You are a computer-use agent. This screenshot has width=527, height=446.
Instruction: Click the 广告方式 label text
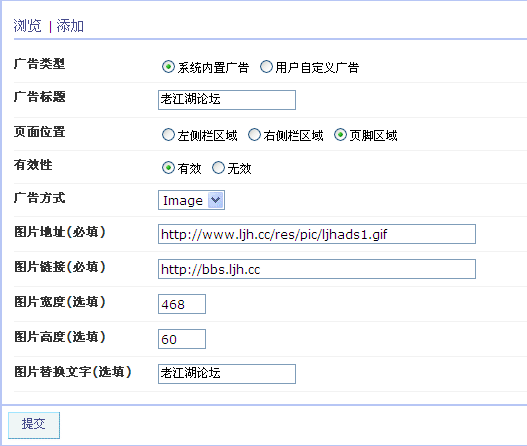(x=39, y=198)
